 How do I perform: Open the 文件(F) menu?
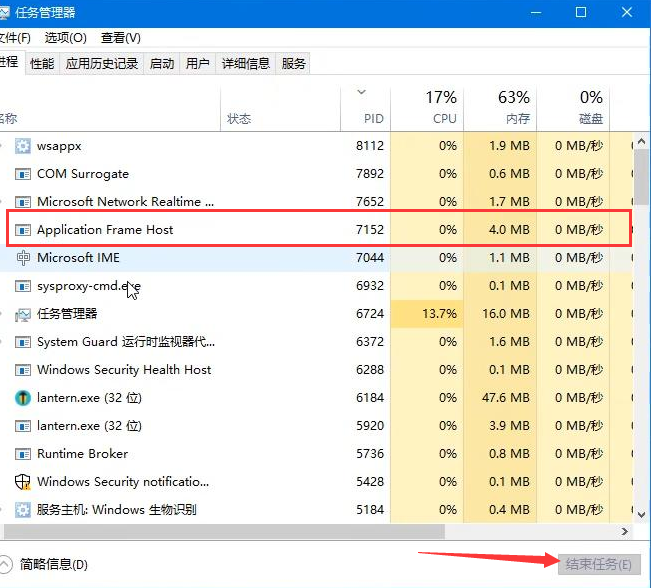coord(15,38)
